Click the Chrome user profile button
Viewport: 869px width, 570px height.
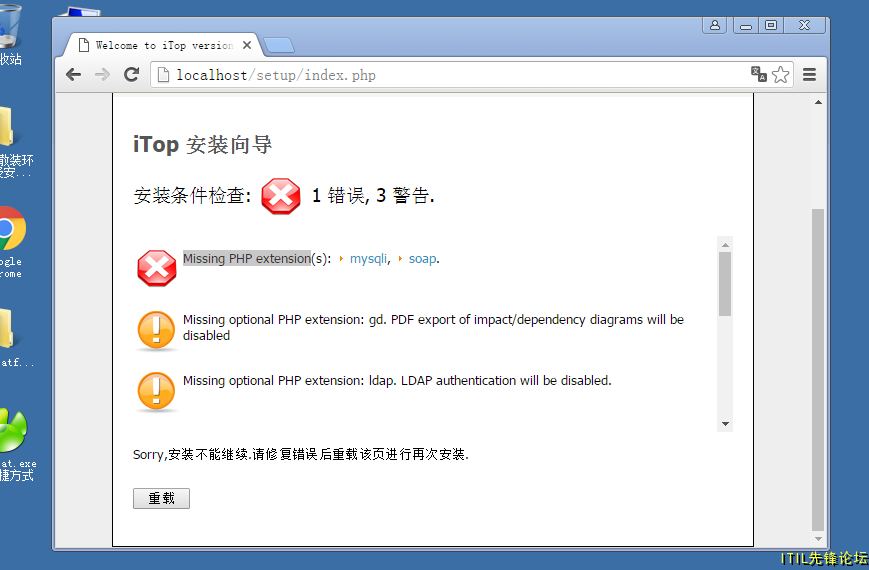pos(715,26)
